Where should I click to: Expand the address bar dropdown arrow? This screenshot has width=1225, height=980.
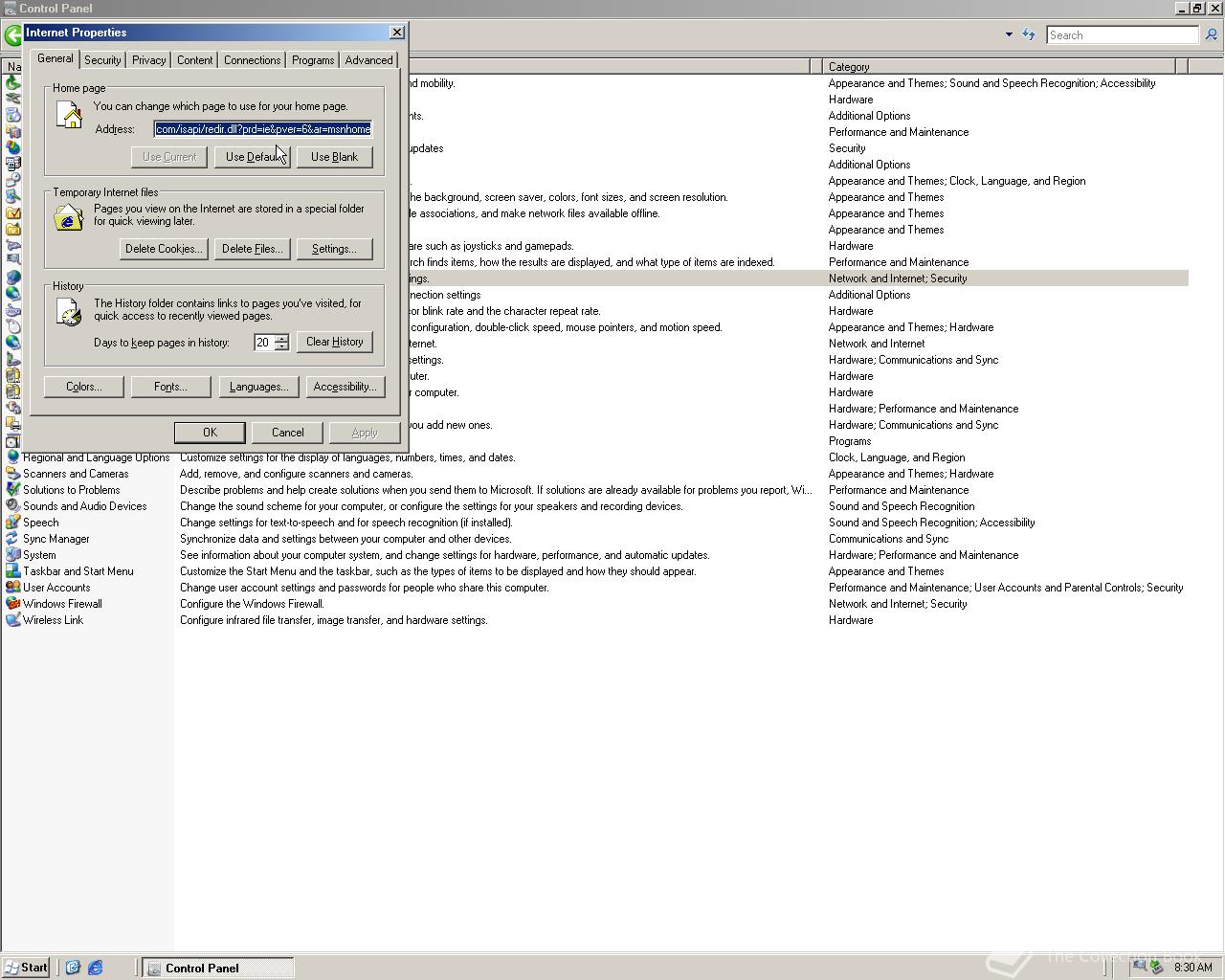point(1009,34)
